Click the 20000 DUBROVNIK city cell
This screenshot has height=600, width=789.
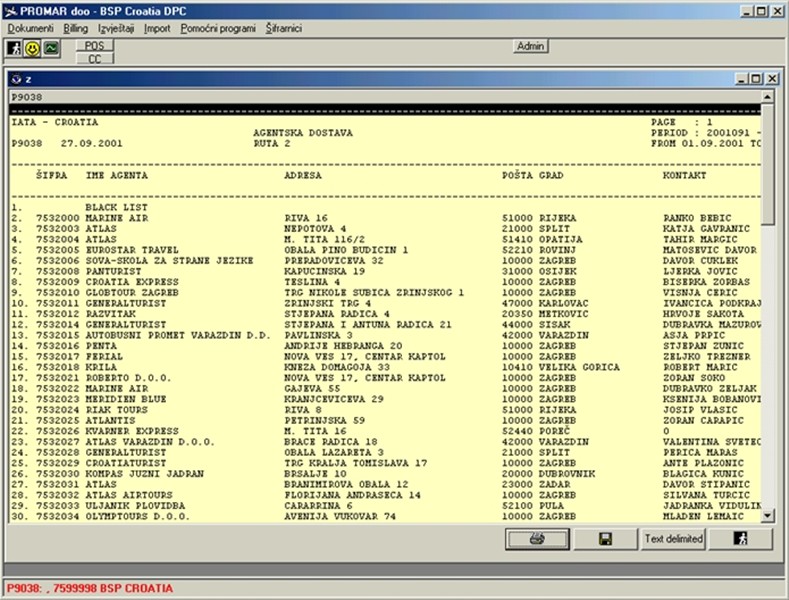[548, 474]
